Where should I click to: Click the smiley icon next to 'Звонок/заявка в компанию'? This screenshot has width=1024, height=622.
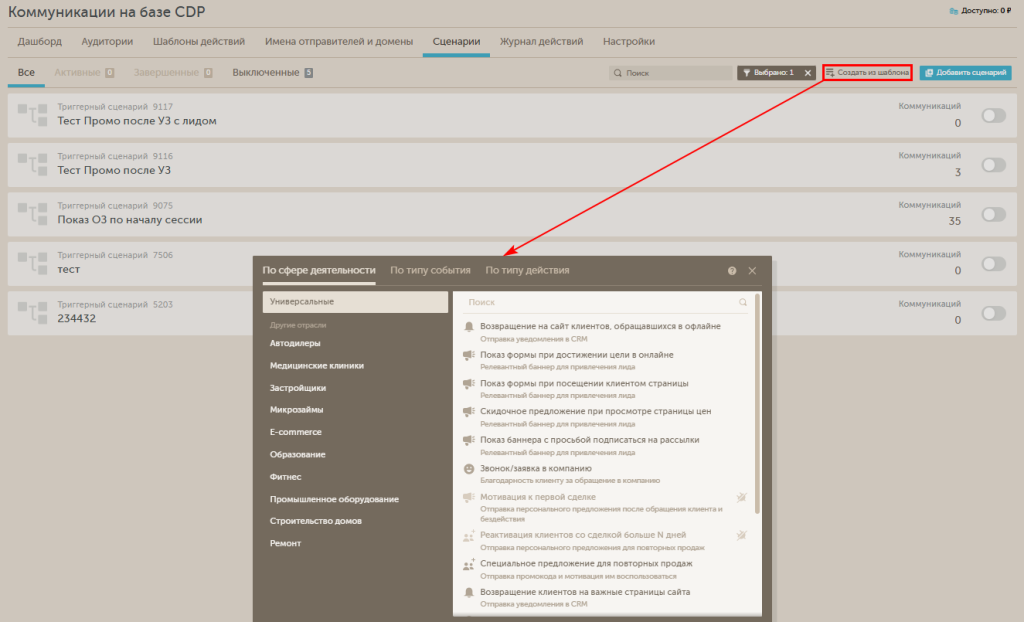(x=468, y=469)
